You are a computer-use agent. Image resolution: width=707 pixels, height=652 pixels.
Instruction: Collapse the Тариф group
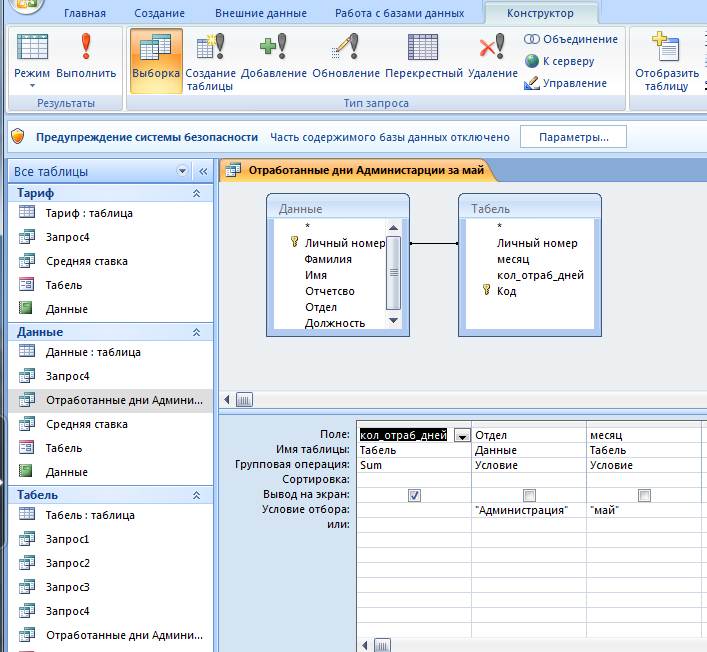[x=196, y=193]
